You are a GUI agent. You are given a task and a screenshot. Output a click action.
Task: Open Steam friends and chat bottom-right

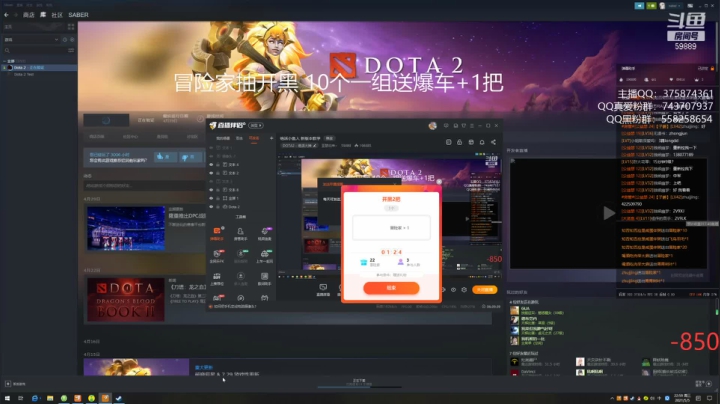pos(703,383)
